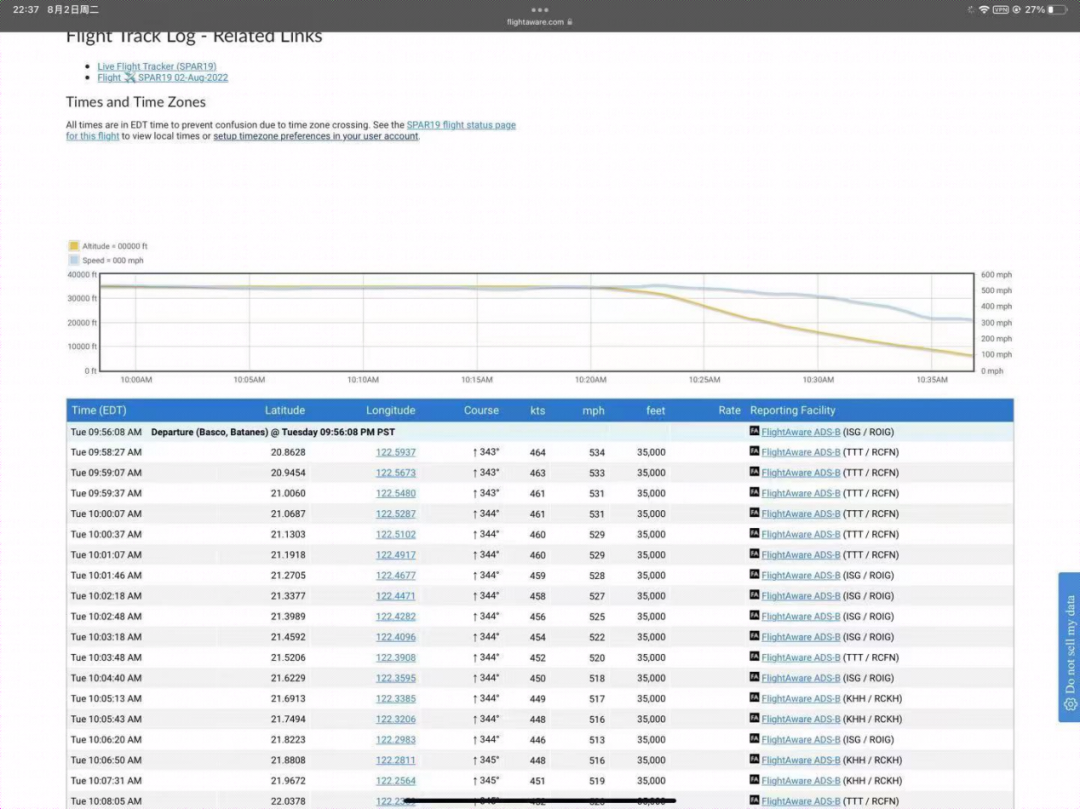Viewport: 1080px width, 809px height.
Task: Click latitude value 20.8628
Action: pyautogui.click(x=288, y=452)
